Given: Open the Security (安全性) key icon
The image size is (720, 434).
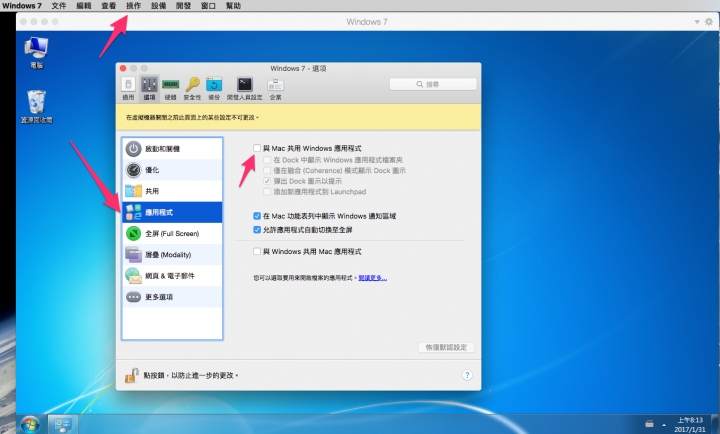Looking at the screenshot, I should pos(192,88).
